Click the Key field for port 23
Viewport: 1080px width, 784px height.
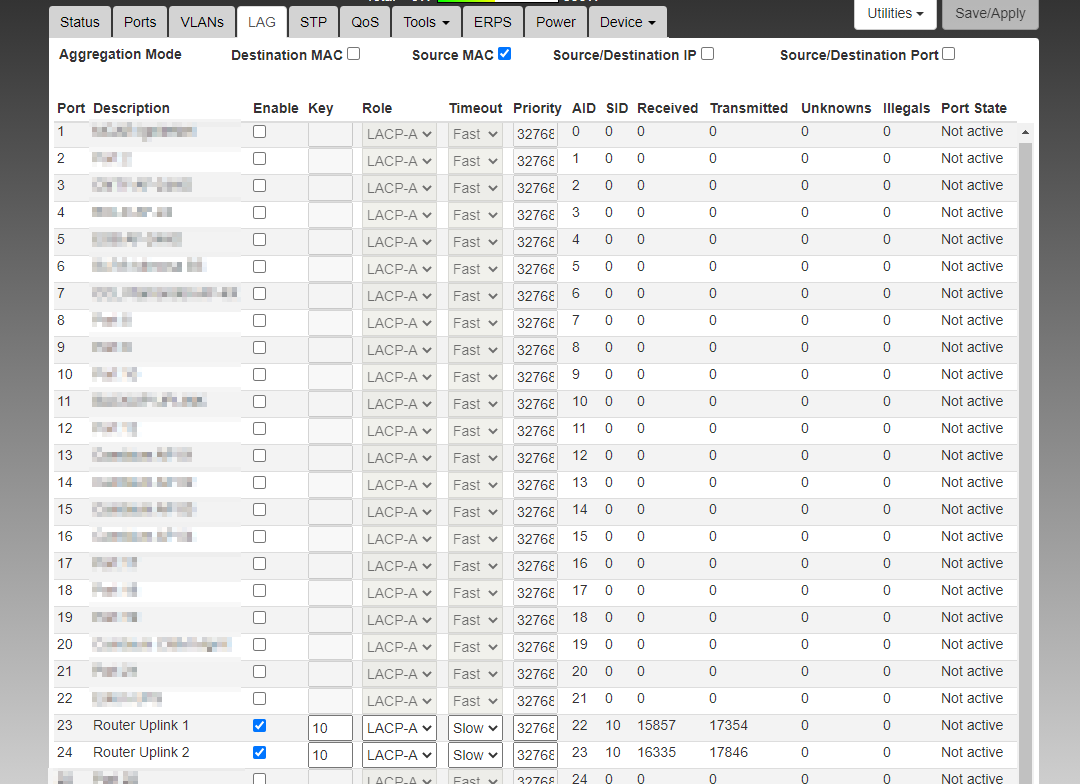click(330, 728)
